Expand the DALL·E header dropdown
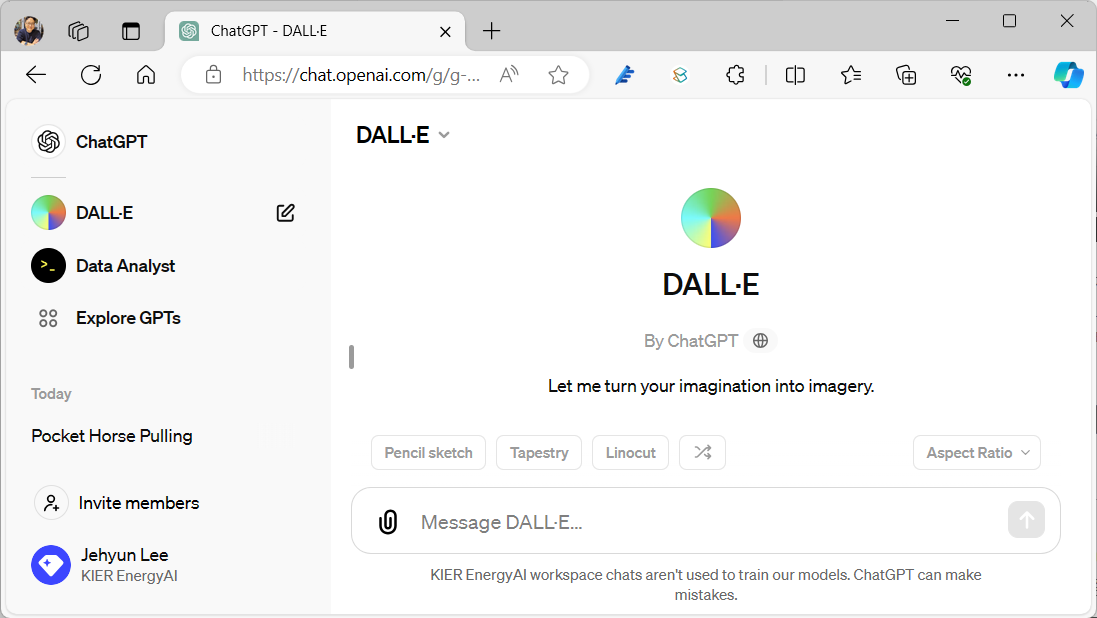The height and width of the screenshot is (618, 1097). [403, 135]
